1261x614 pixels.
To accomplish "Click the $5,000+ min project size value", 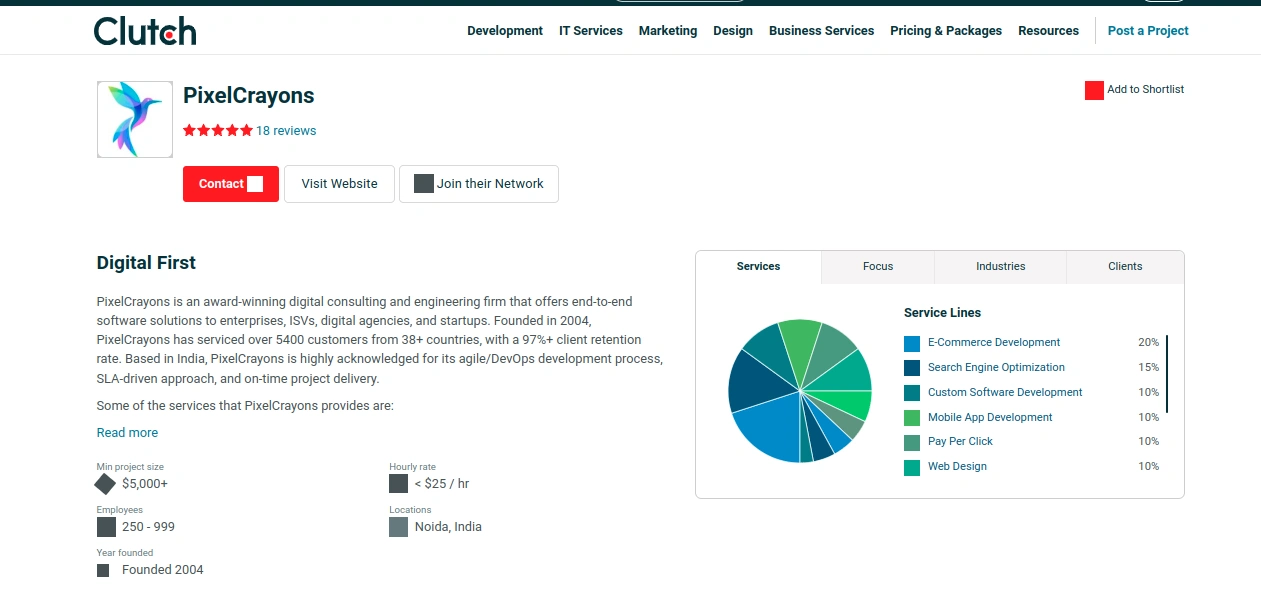I will tap(145, 484).
